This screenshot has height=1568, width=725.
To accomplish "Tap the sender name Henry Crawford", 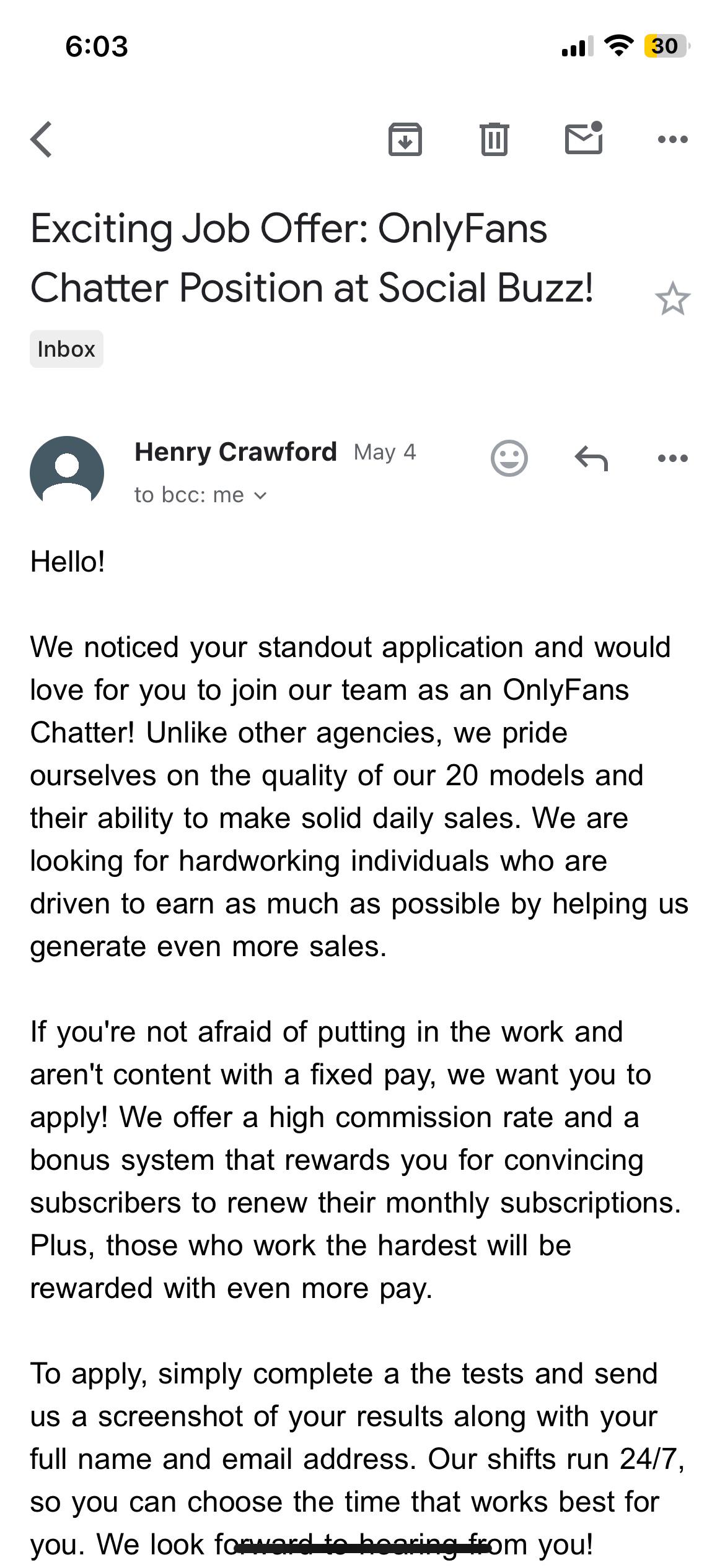I will (235, 452).
